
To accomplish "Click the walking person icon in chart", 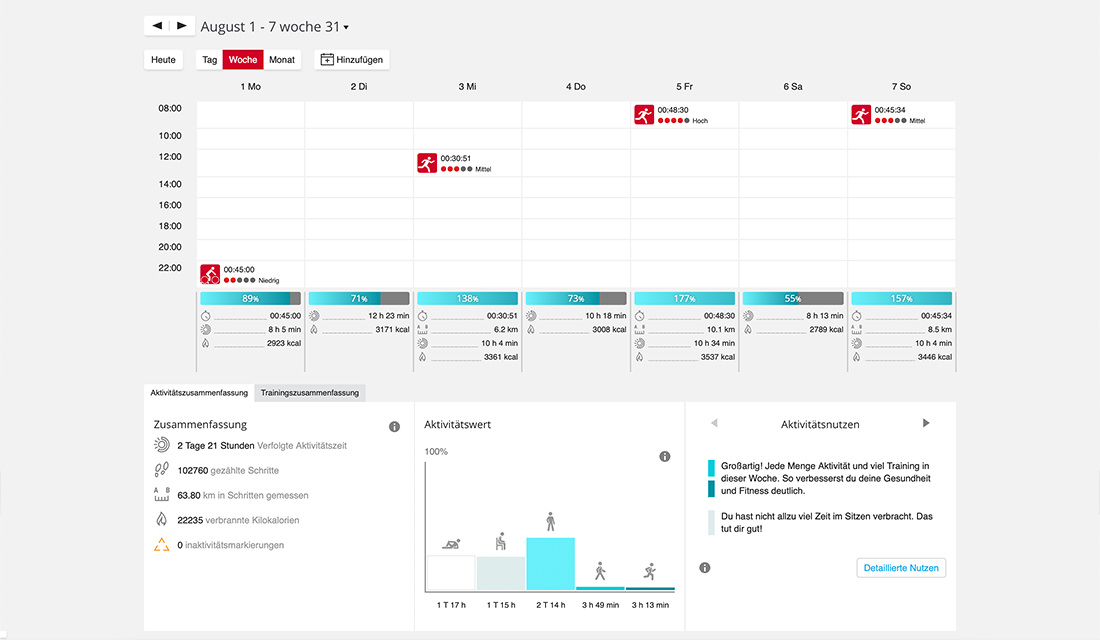I will (x=600, y=571).
